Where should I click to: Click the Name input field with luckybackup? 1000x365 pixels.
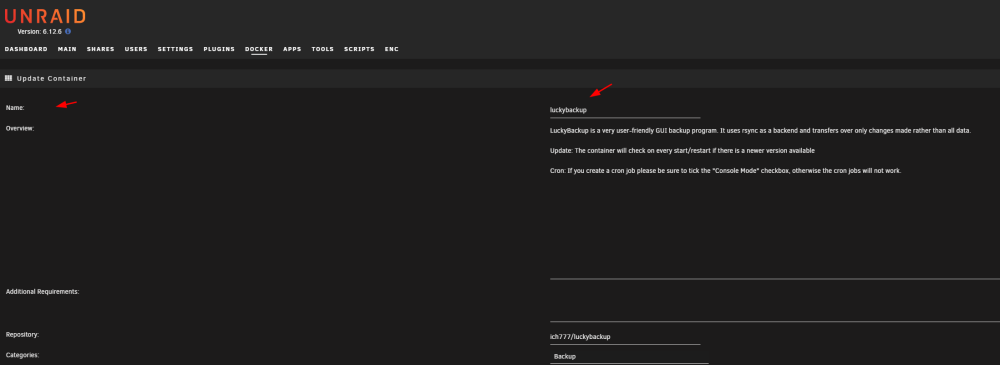pos(625,110)
